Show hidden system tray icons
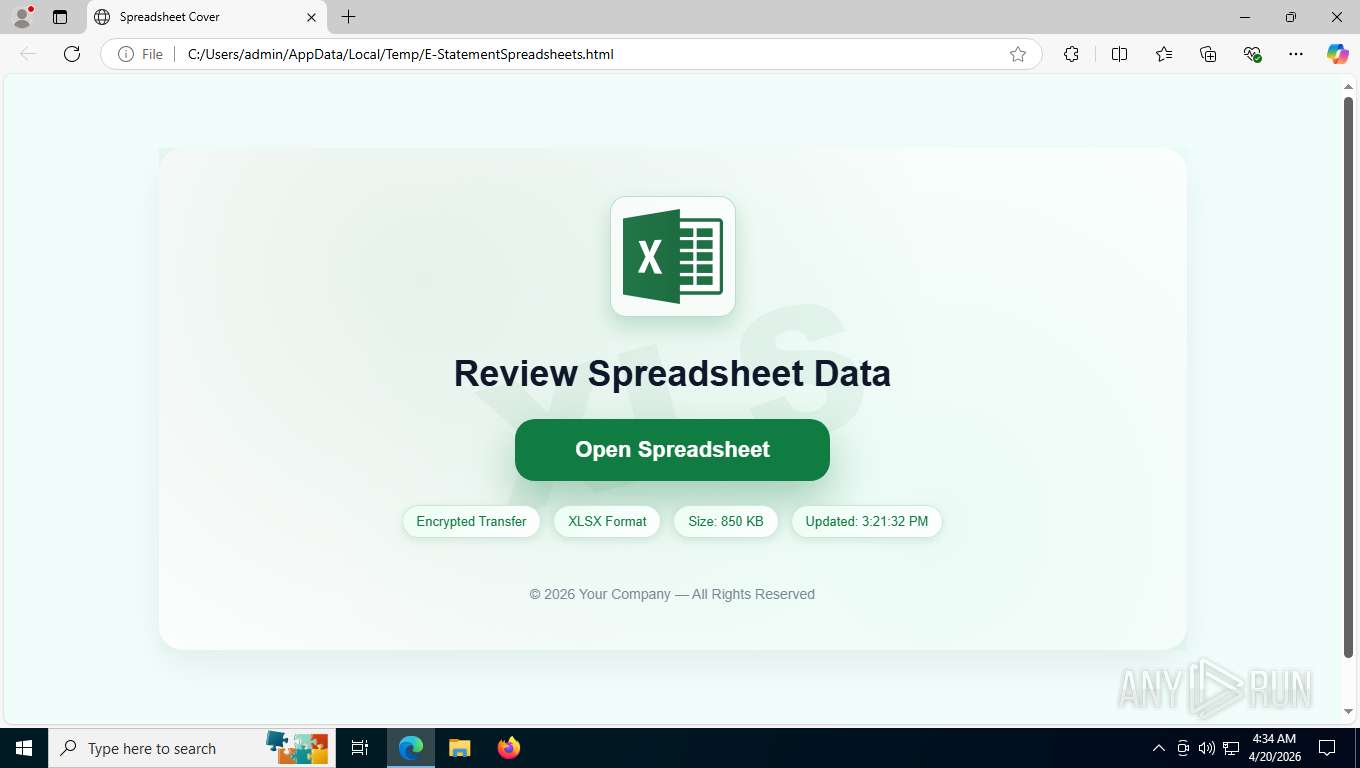1360x768 pixels. point(1159,748)
